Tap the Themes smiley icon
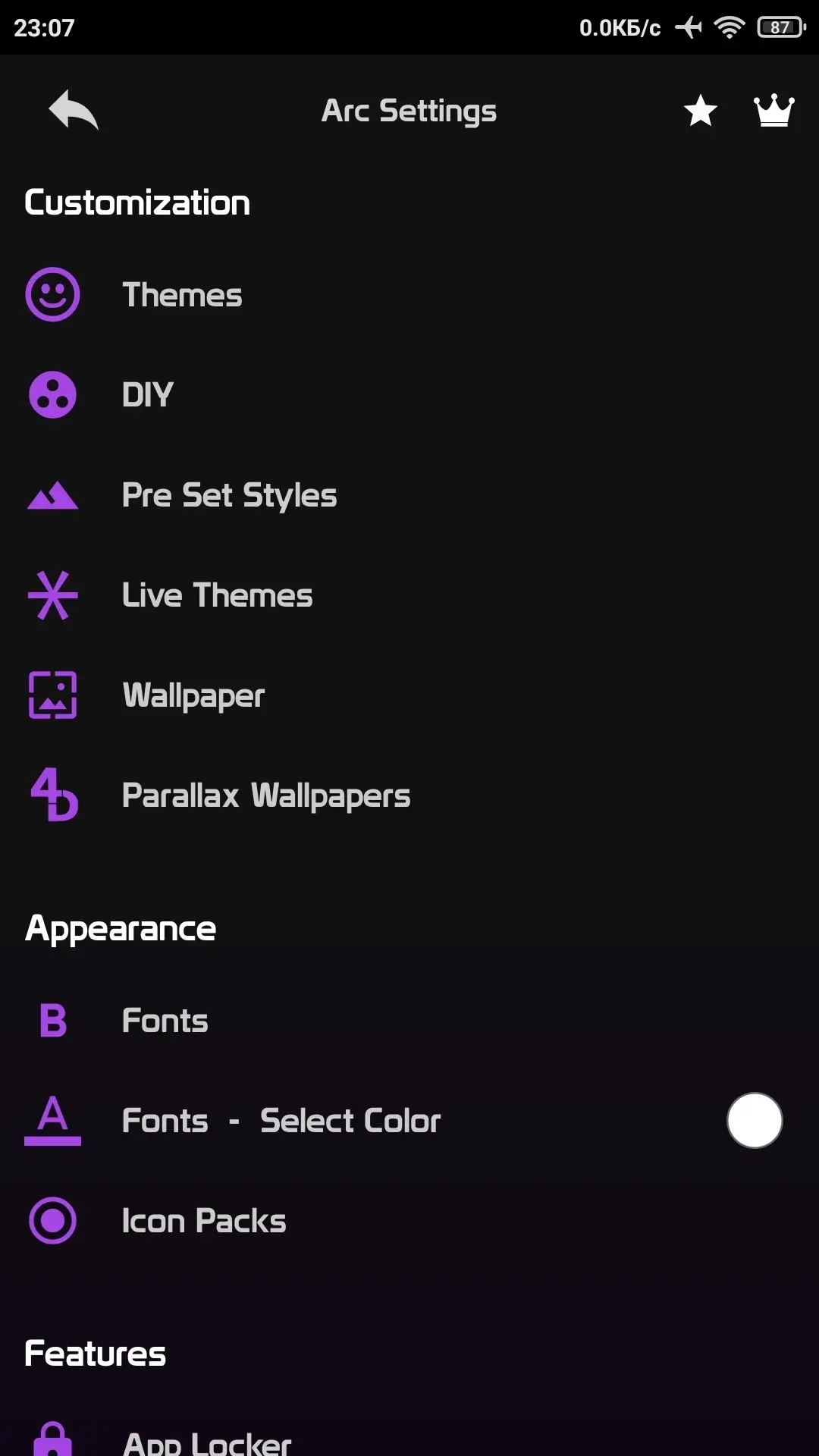The width and height of the screenshot is (819, 1456). (x=52, y=294)
